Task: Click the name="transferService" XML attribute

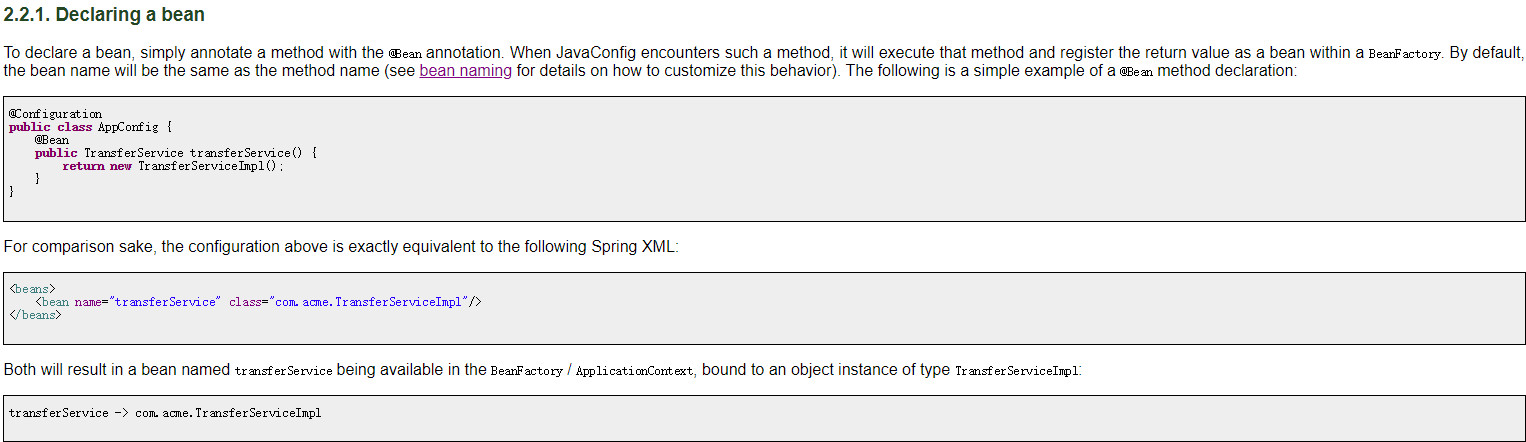Action: (x=146, y=302)
